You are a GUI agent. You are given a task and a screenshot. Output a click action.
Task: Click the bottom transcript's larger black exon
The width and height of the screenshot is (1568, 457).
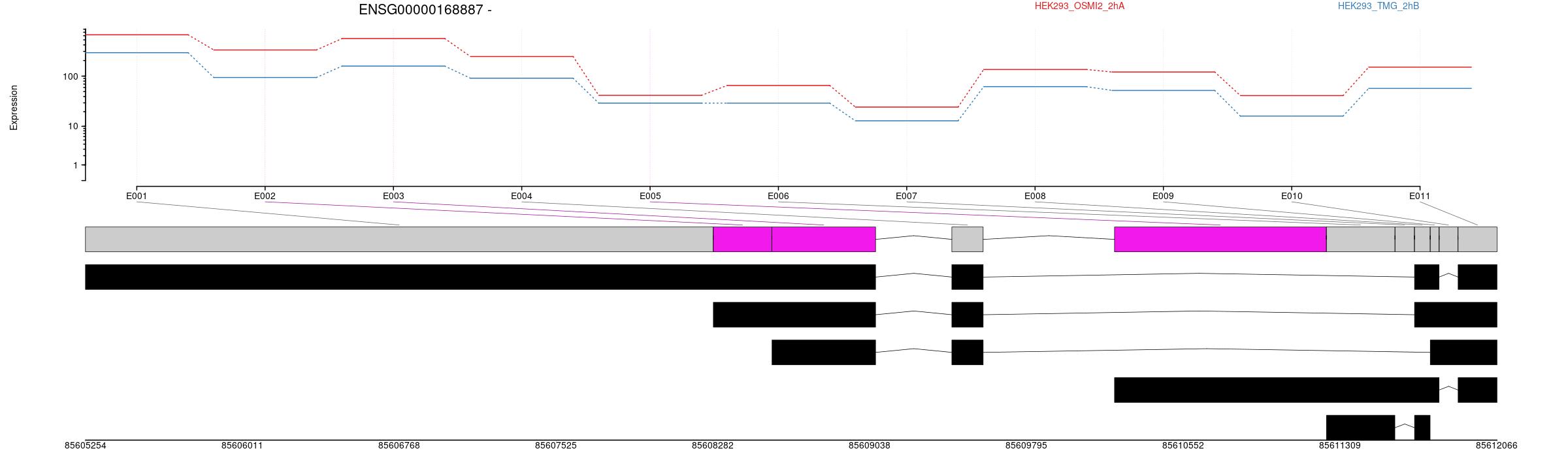[1360, 428]
